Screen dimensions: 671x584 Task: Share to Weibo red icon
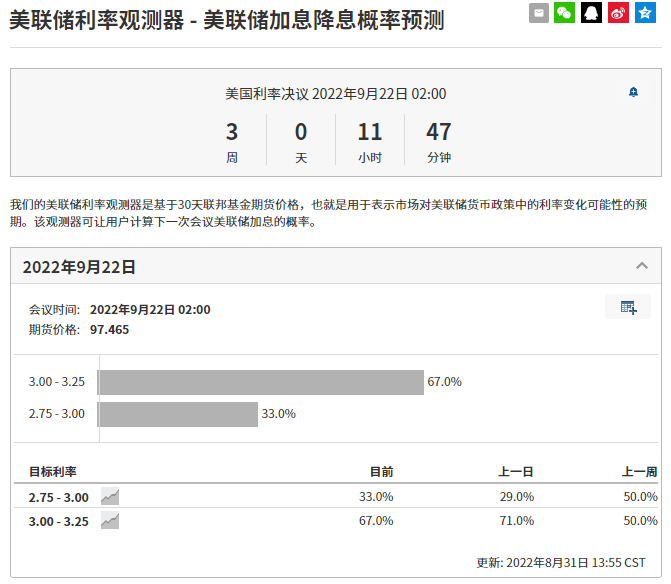coord(618,12)
